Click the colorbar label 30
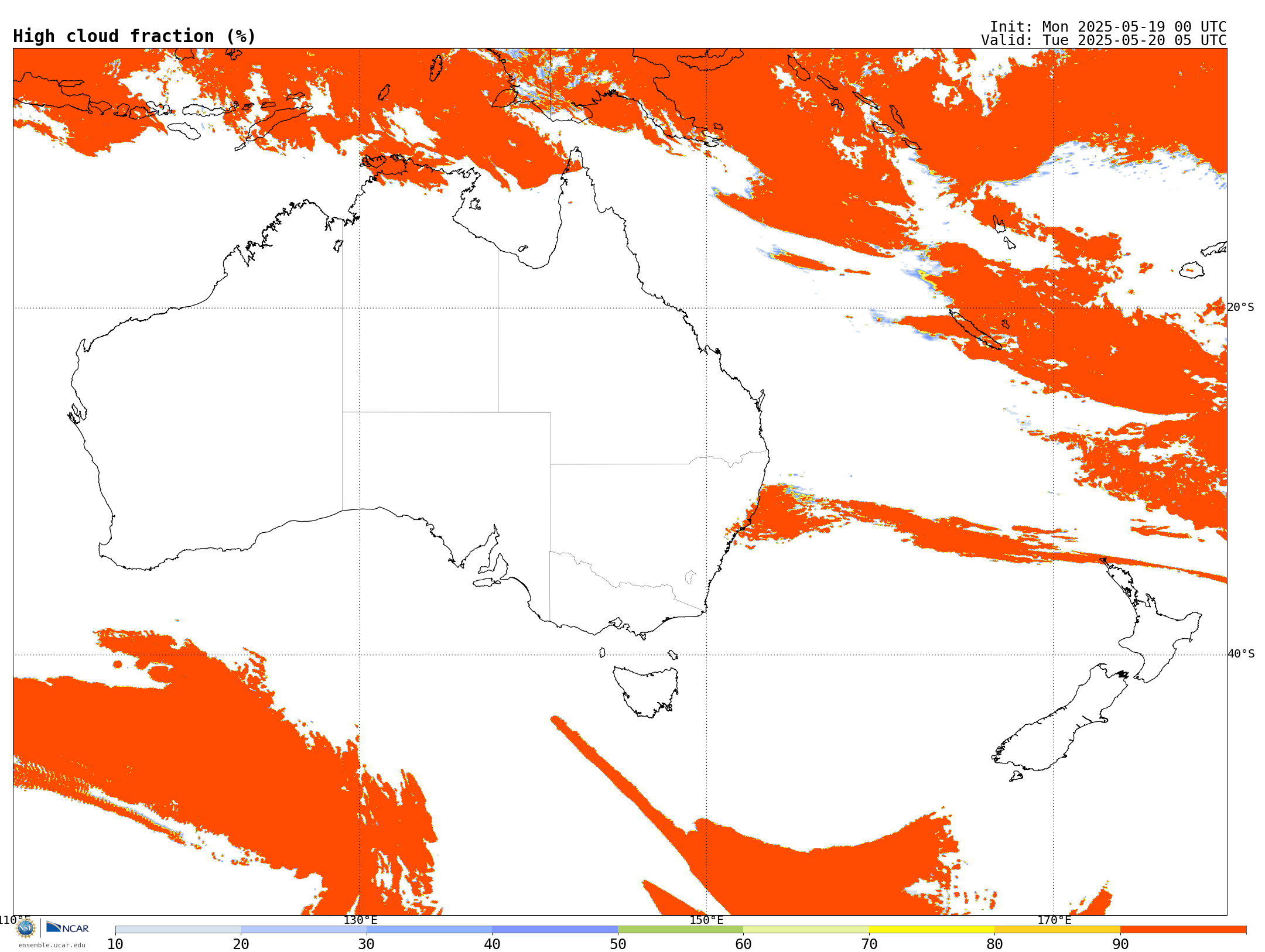The height and width of the screenshot is (952, 1265). pyautogui.click(x=367, y=944)
